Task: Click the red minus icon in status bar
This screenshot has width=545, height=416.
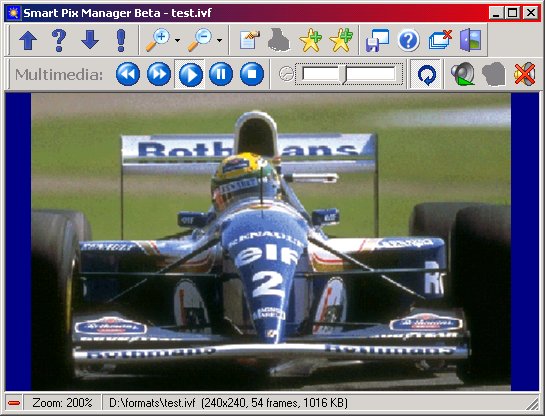Action: pyautogui.click(x=14, y=403)
